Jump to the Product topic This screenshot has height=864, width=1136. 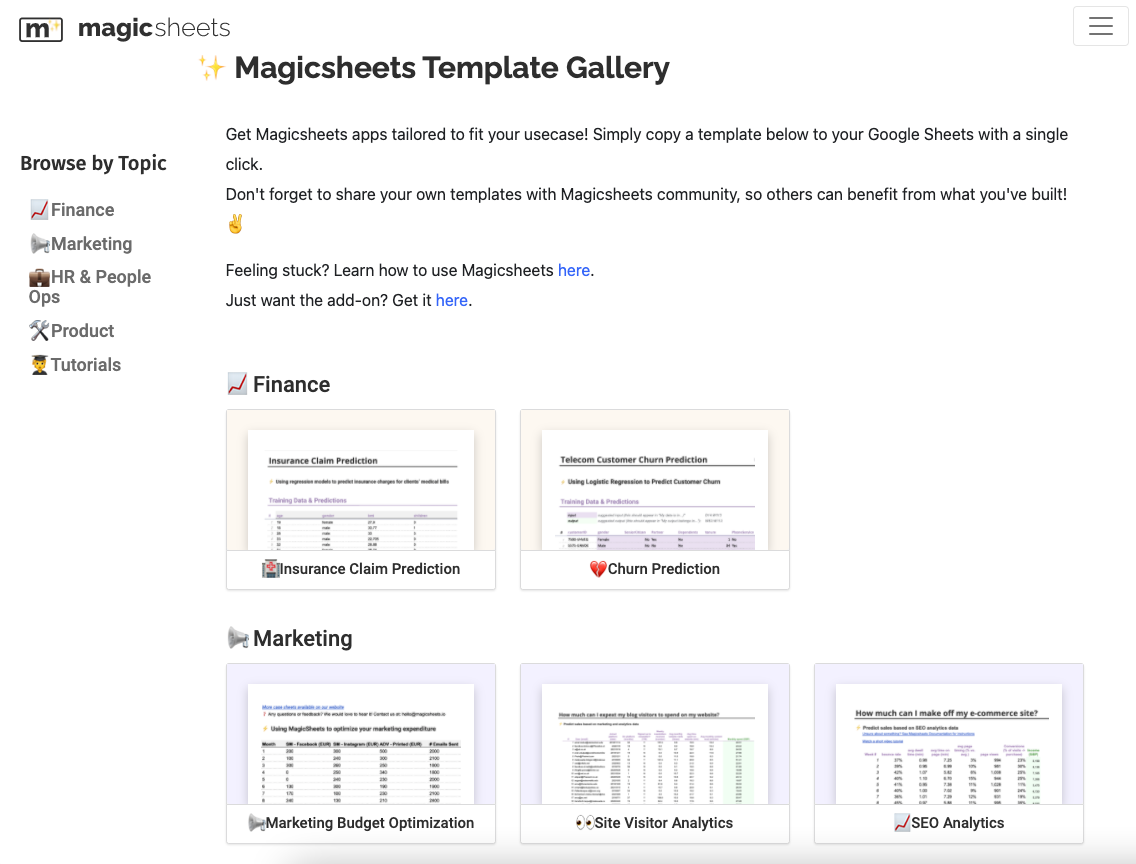pos(82,331)
